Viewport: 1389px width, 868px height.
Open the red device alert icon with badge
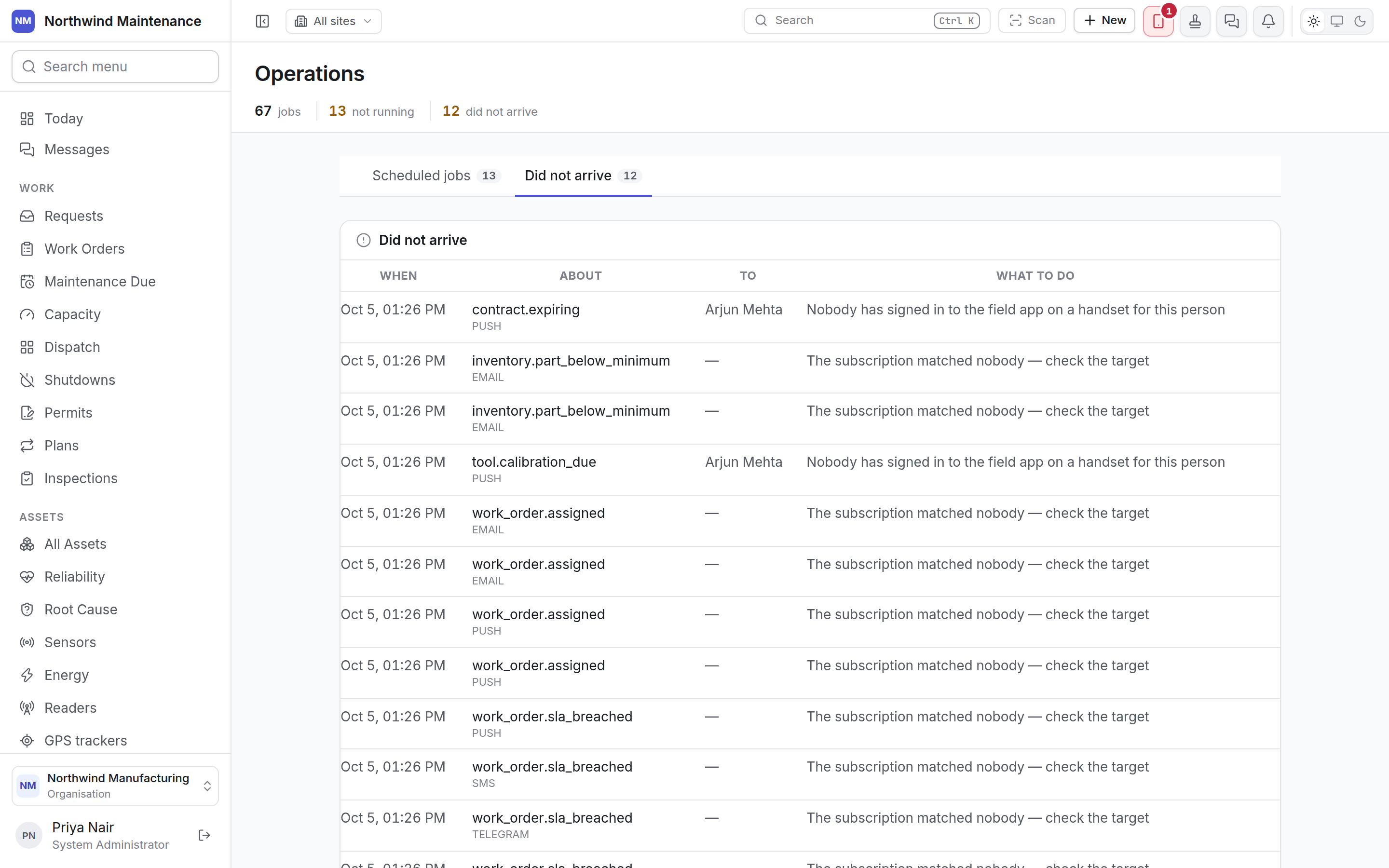(x=1158, y=21)
